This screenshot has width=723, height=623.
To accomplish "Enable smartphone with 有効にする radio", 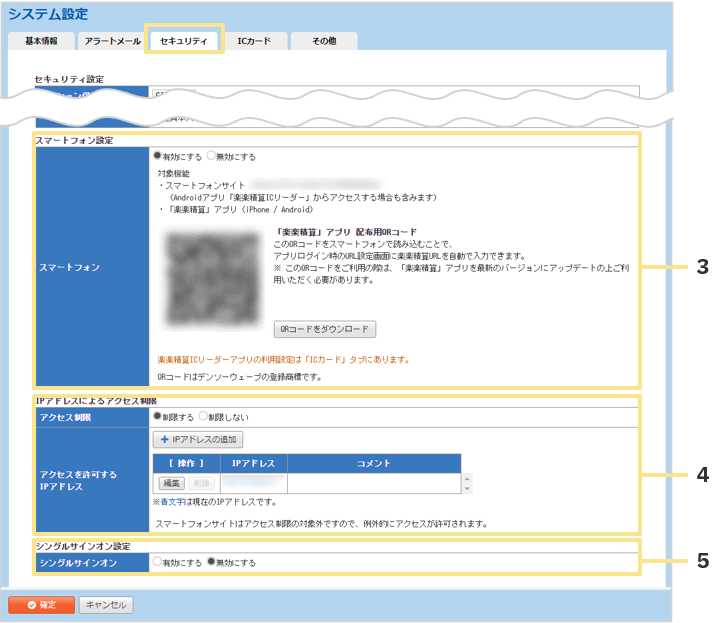I will 157,156.
